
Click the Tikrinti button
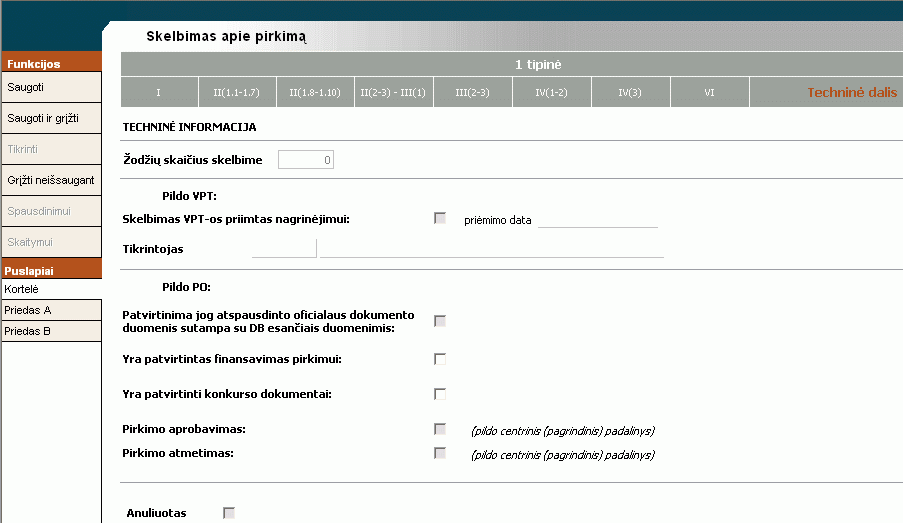point(51,149)
